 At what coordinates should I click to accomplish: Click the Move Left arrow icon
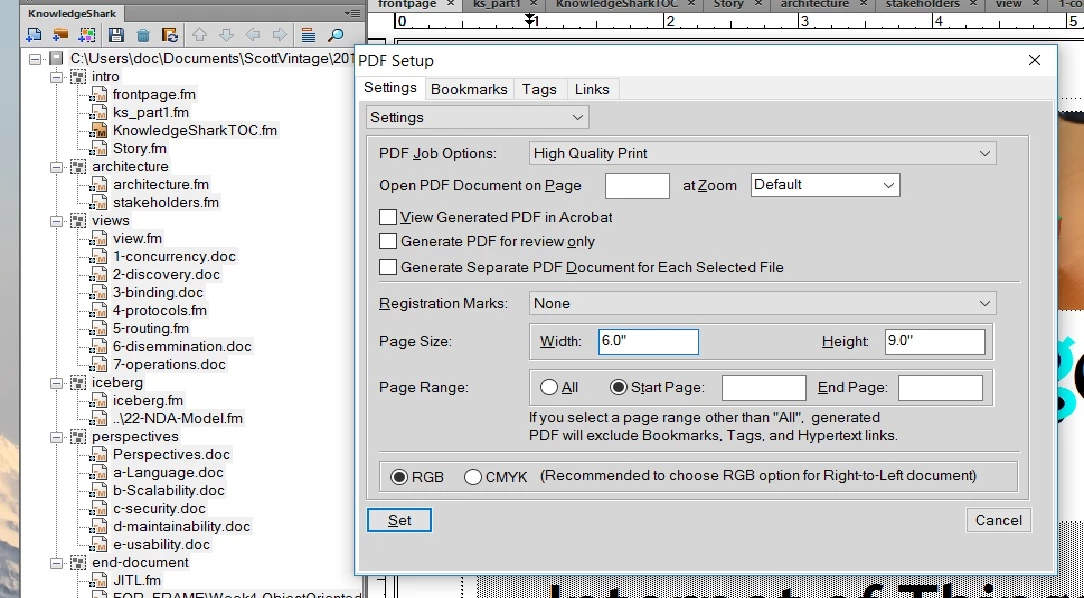point(252,35)
